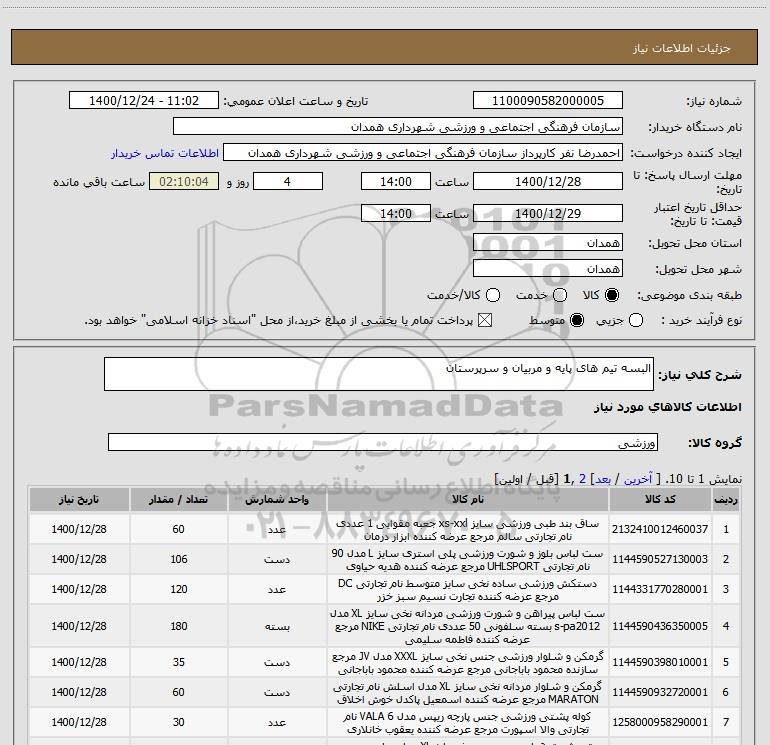This screenshot has width=770, height=745.
Task: Toggle the اسناد خزانه اسلامی payment checkbox
Action: click(x=485, y=320)
